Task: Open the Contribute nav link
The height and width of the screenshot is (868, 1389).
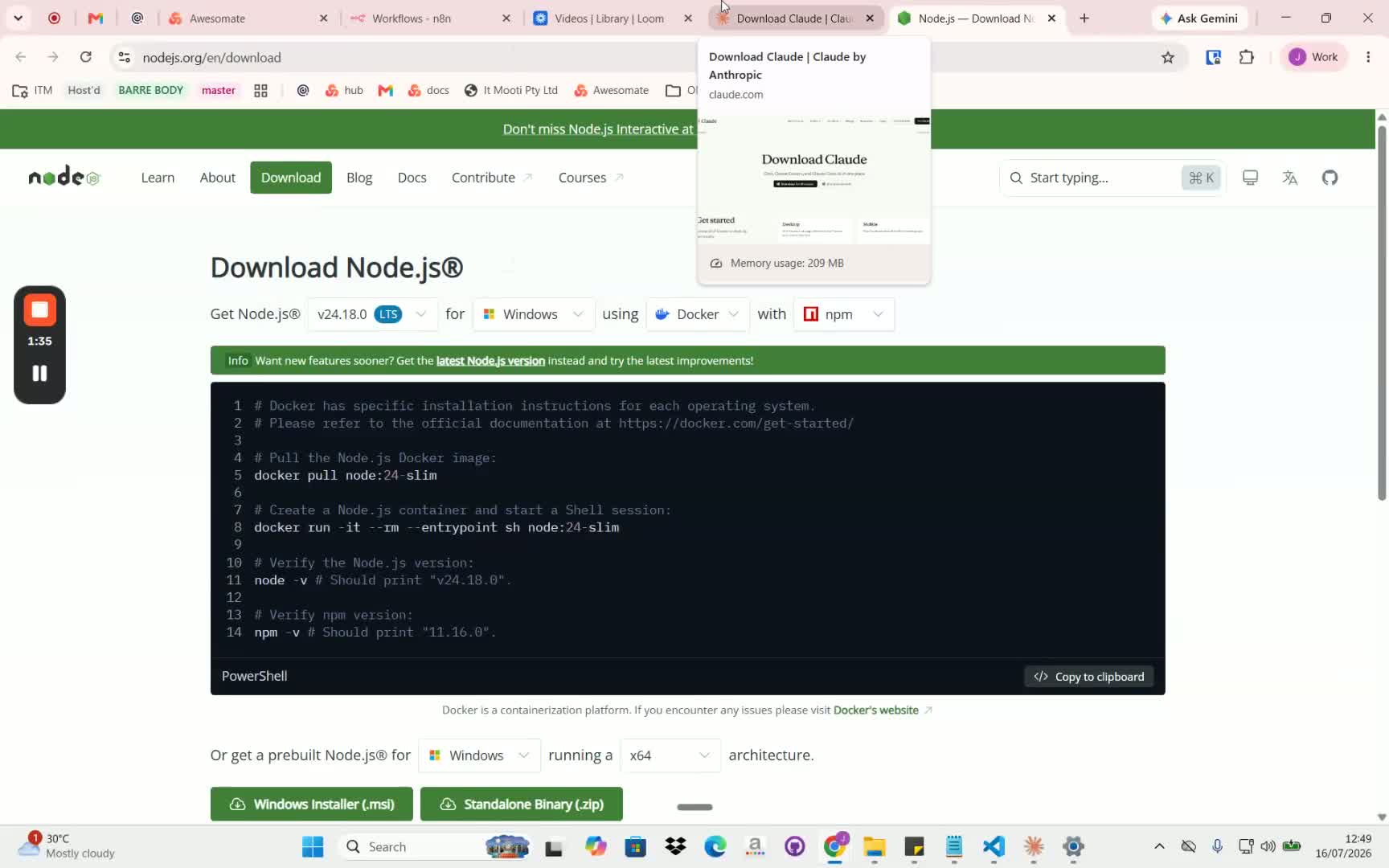Action: 492,178
